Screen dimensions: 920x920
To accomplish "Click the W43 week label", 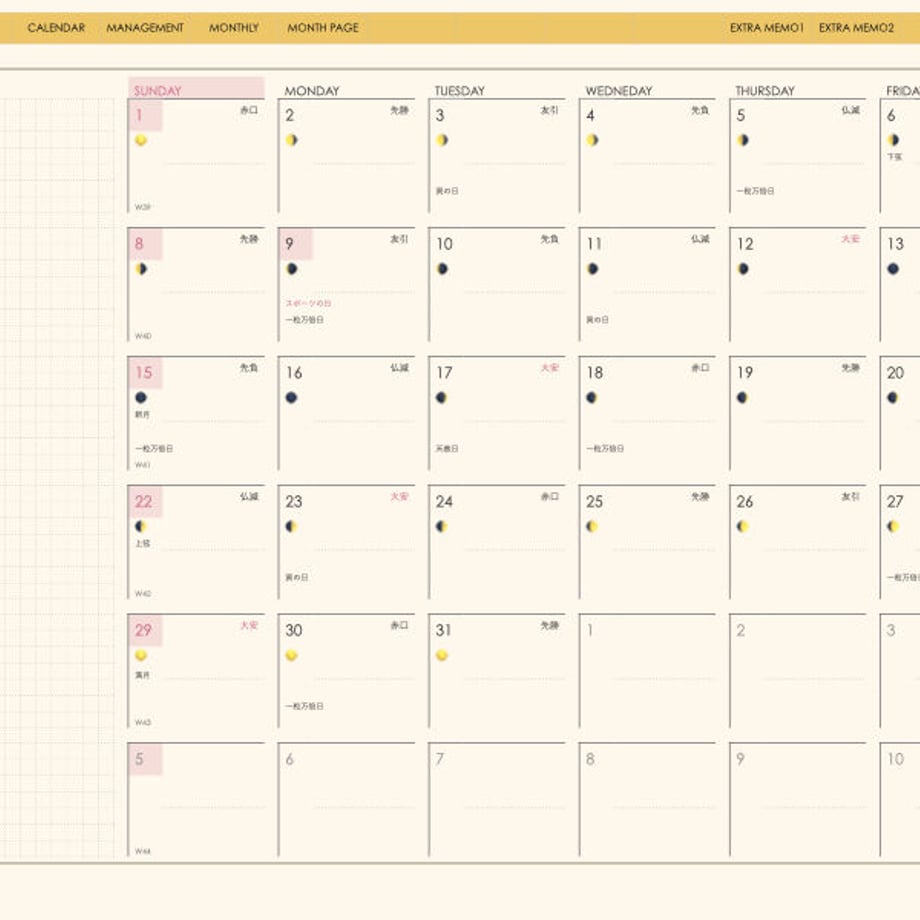I will click(x=143, y=722).
